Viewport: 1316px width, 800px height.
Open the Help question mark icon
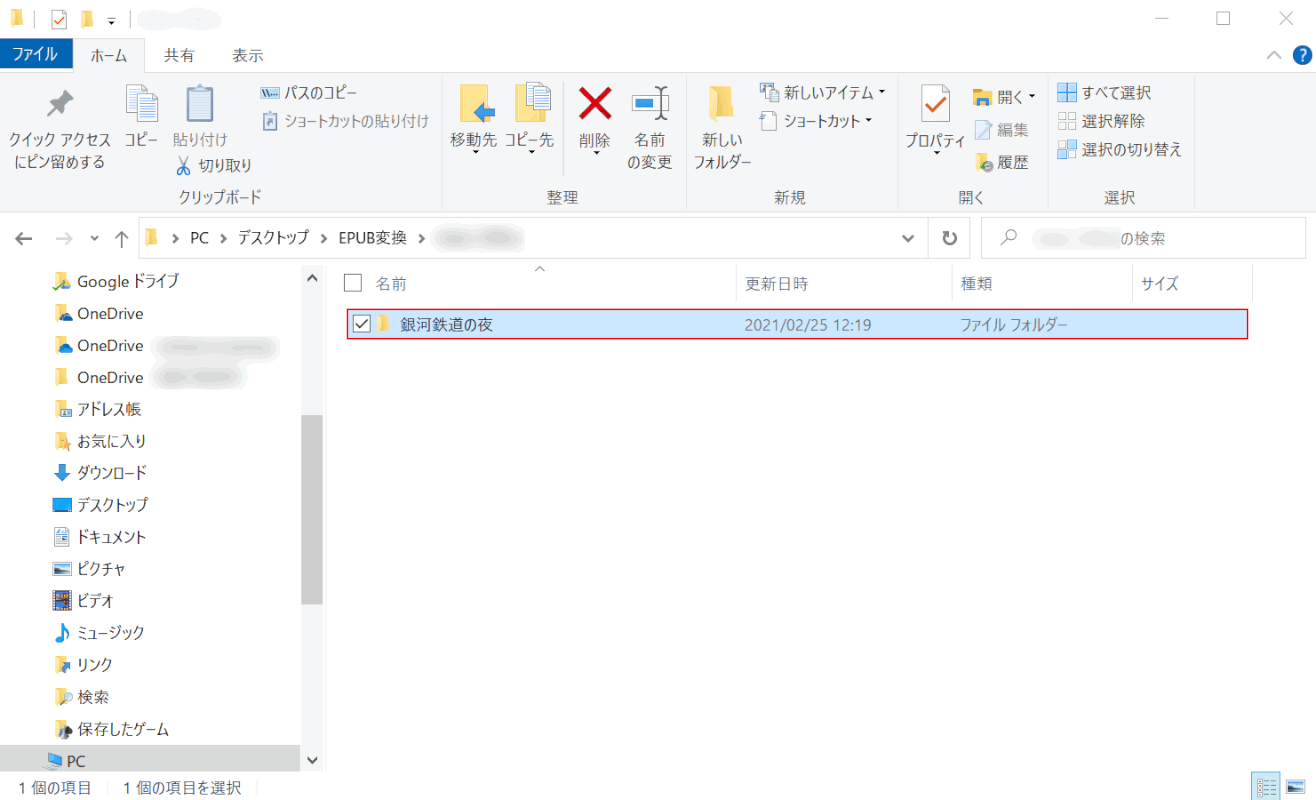(1302, 55)
